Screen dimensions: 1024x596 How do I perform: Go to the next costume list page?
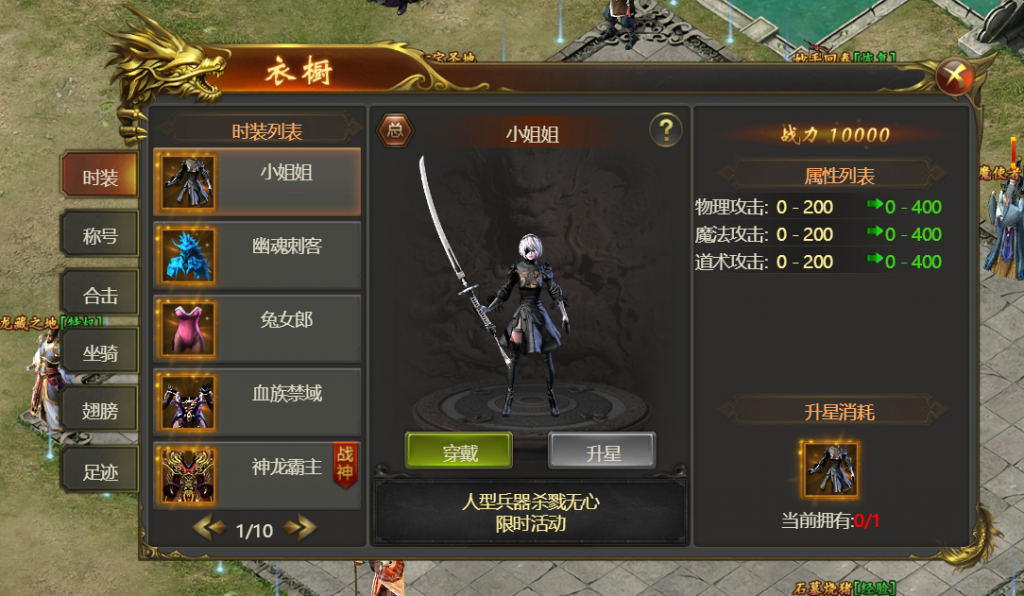click(300, 527)
